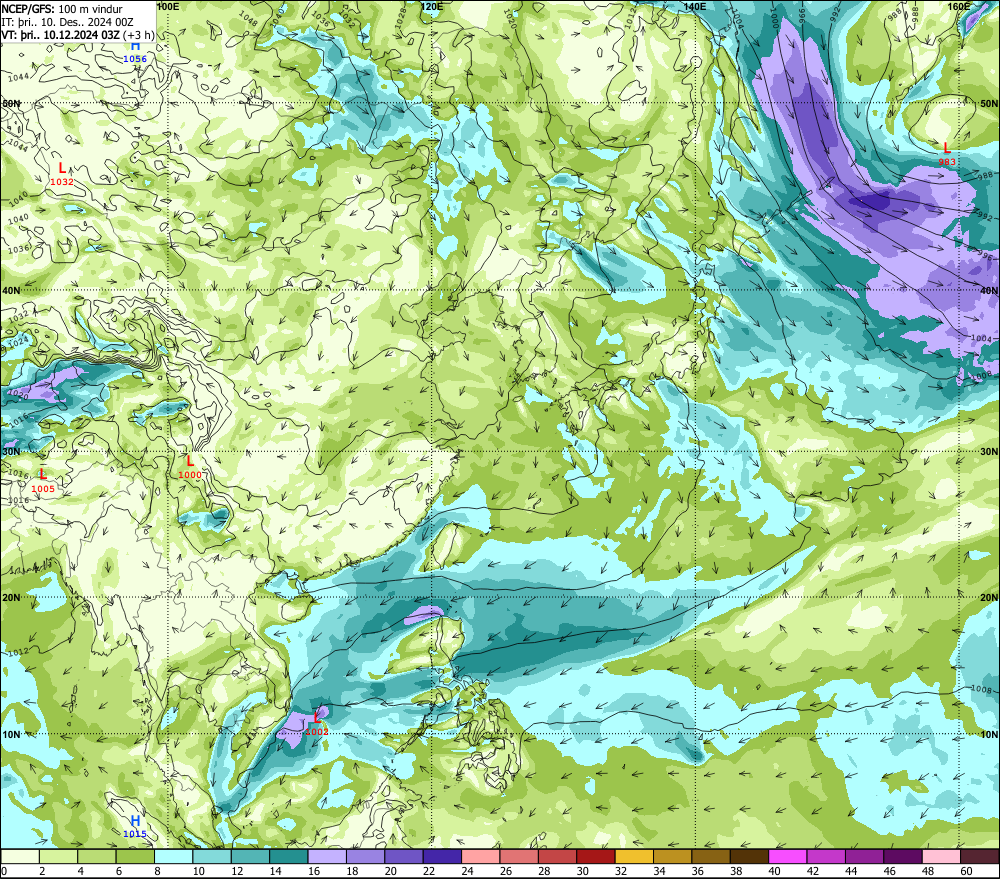Click the deep indigo 22–24 legend swatch
This screenshot has height=879, width=1000.
point(442,856)
